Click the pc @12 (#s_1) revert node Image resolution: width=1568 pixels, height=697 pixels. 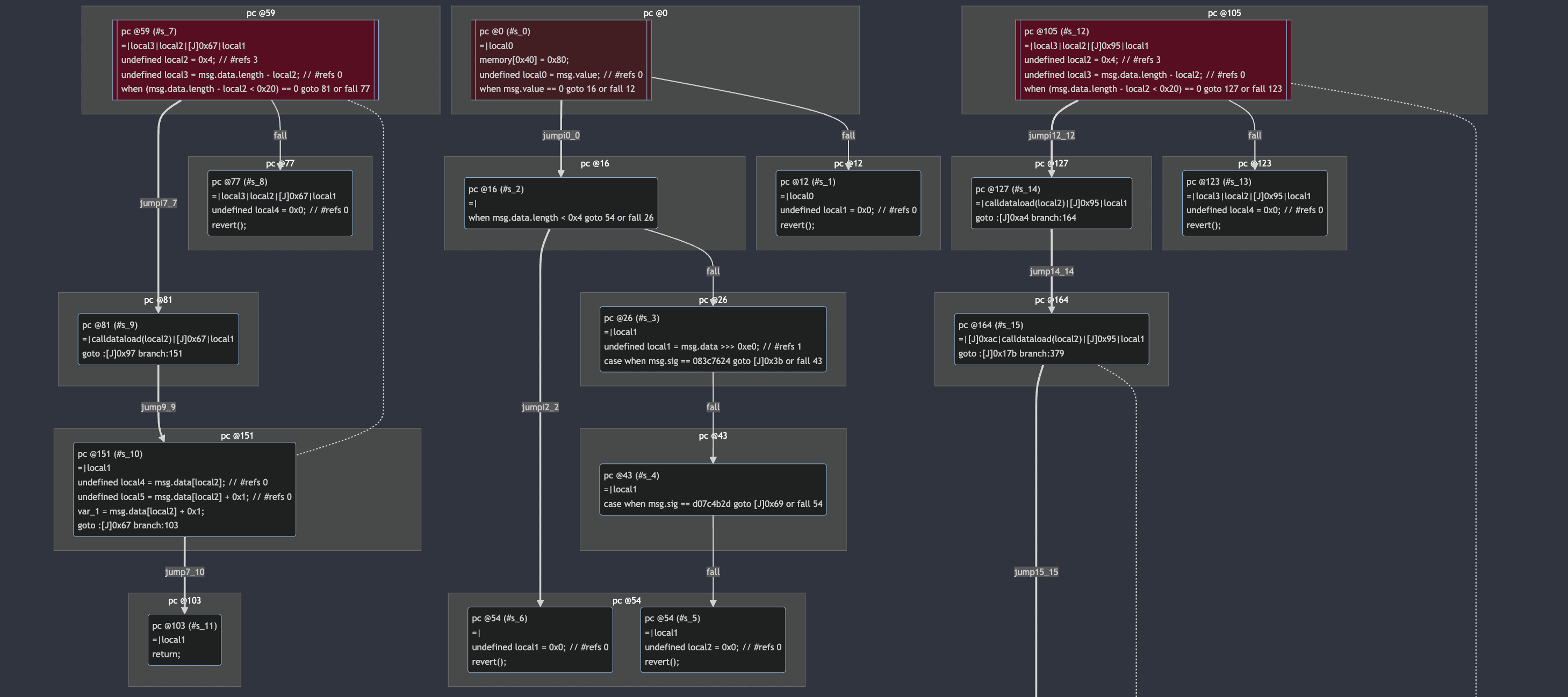click(x=848, y=203)
